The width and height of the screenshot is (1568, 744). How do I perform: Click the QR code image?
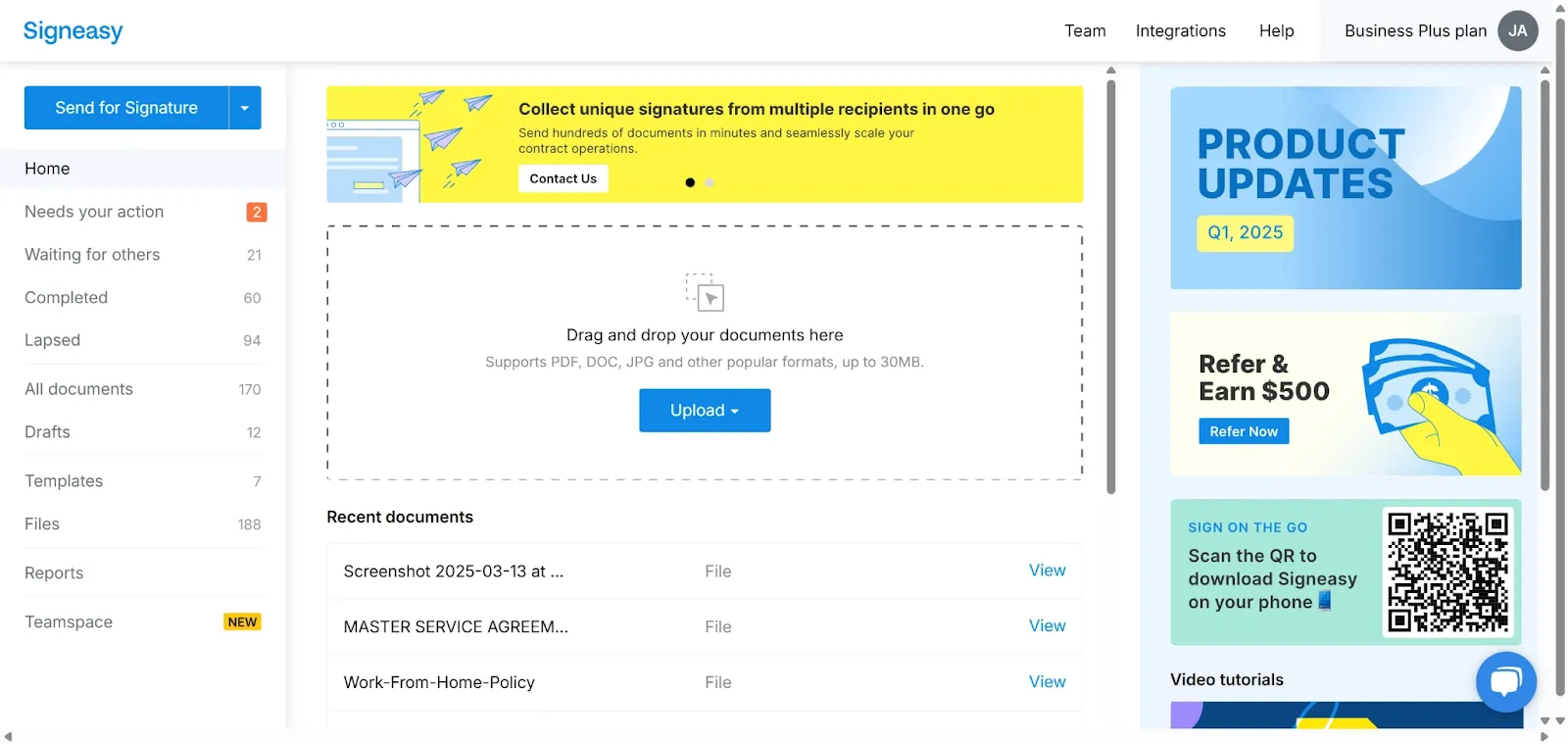click(x=1447, y=571)
